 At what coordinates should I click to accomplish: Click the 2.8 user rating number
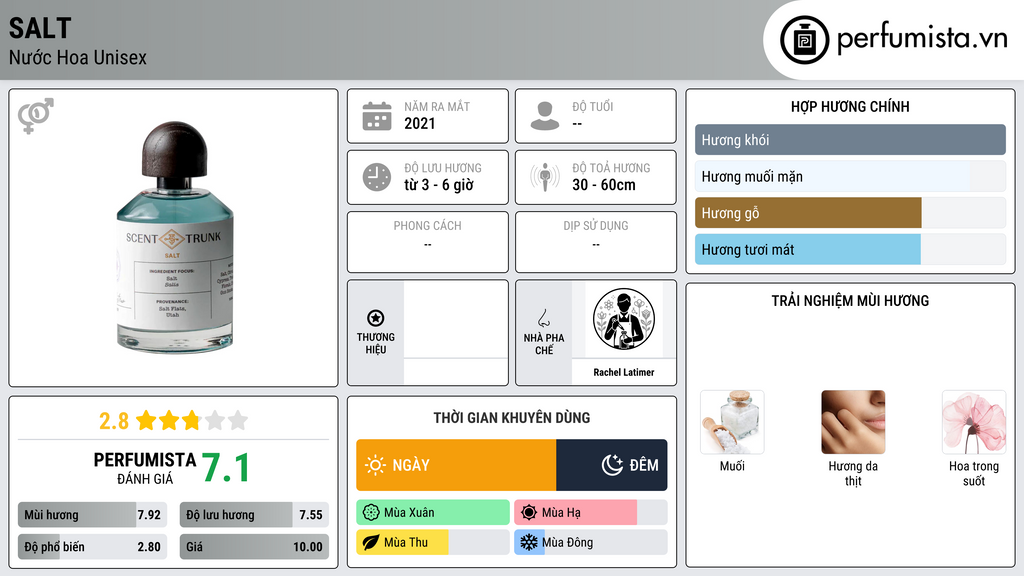[x=114, y=421]
